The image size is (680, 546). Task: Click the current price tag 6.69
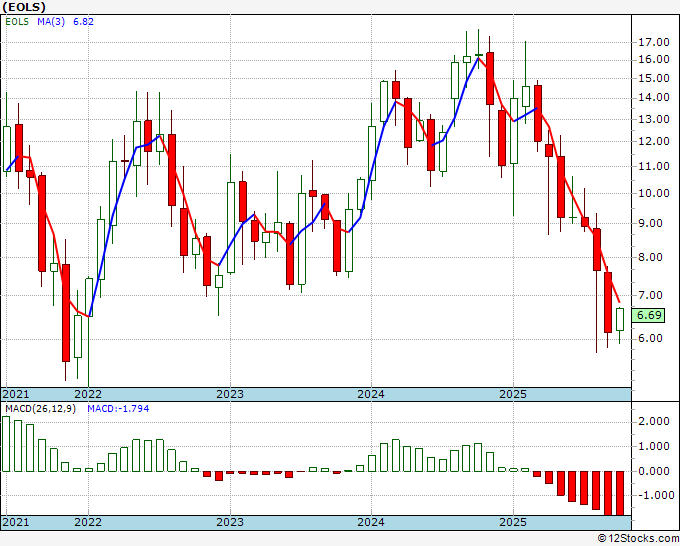649,315
